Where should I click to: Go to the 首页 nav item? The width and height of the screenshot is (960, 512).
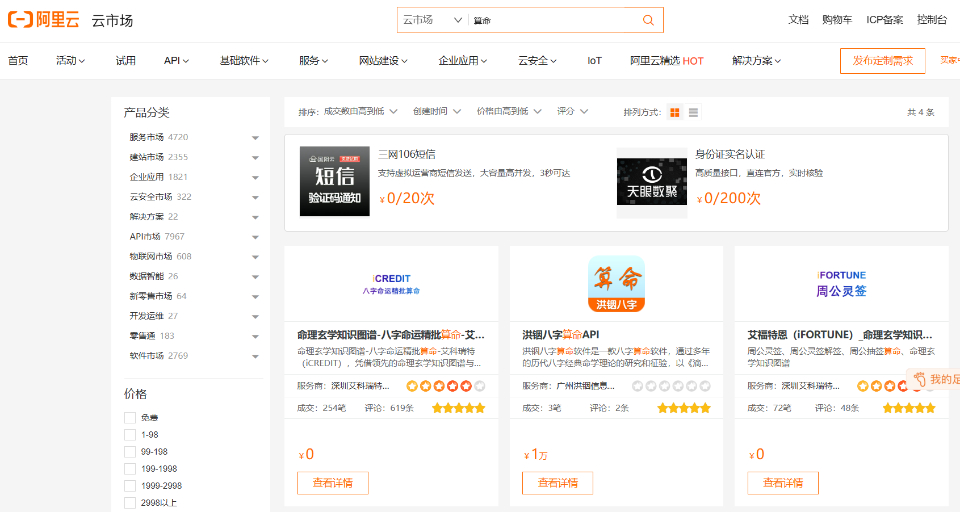coord(18,61)
